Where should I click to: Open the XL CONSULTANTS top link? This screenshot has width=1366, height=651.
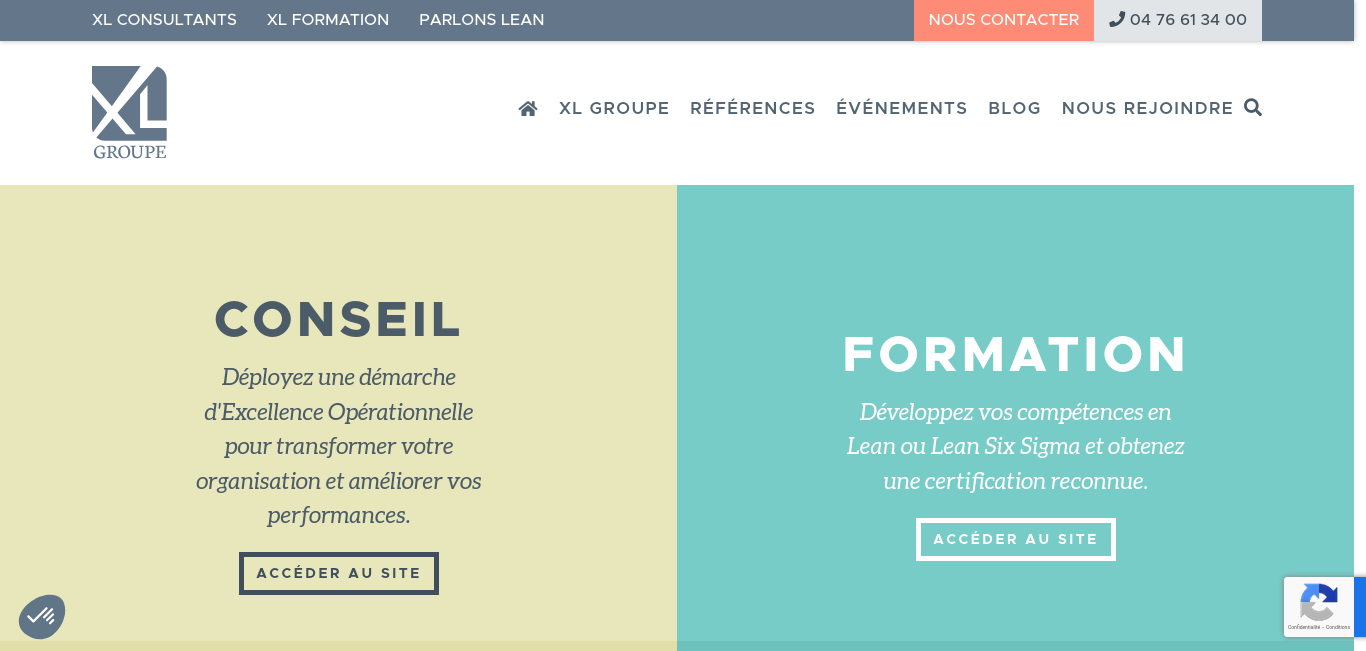click(x=164, y=20)
